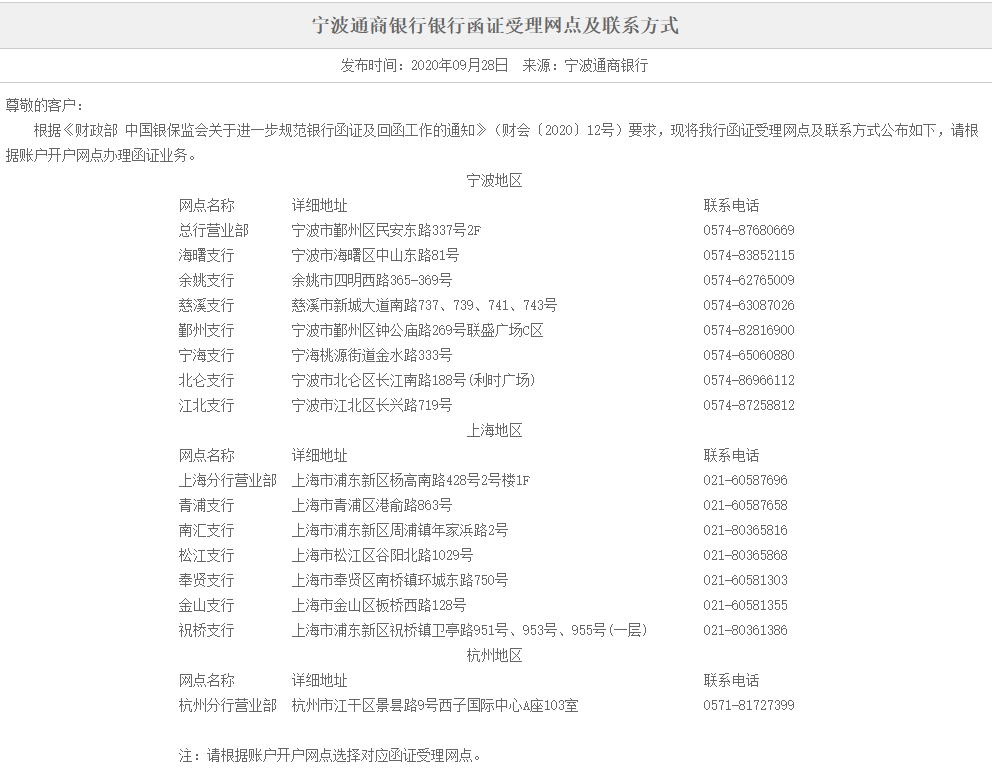Select branch name 鄞州支行
This screenshot has width=992, height=769.
coord(206,330)
